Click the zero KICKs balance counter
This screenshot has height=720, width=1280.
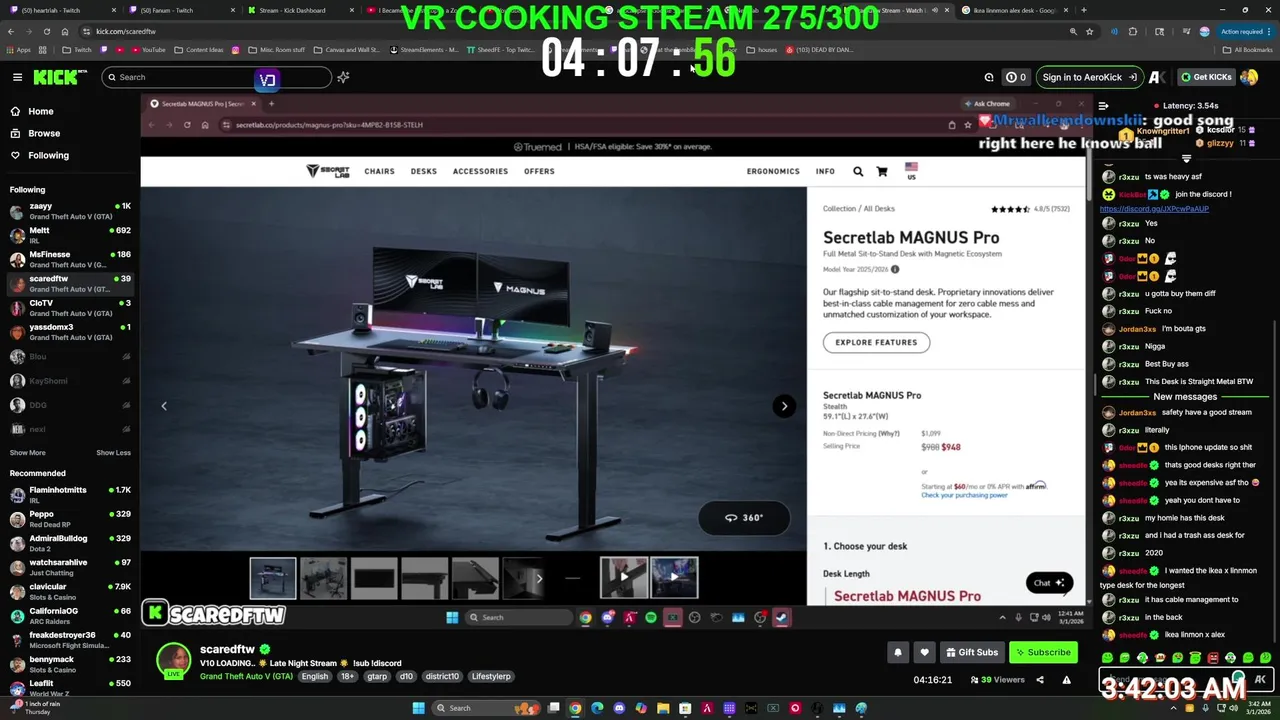(x=1016, y=77)
